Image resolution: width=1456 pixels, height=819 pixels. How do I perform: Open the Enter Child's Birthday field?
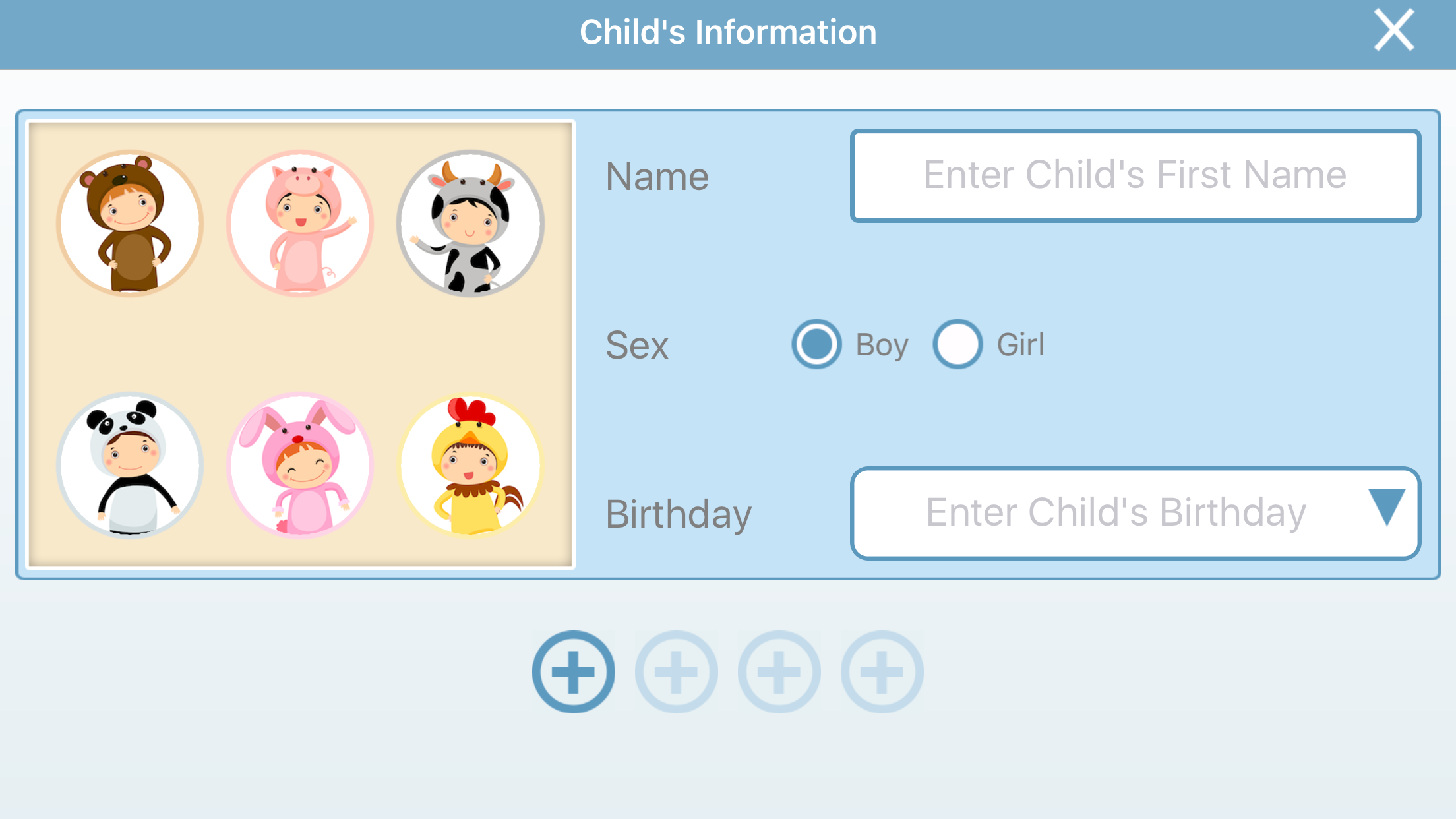tap(1136, 513)
